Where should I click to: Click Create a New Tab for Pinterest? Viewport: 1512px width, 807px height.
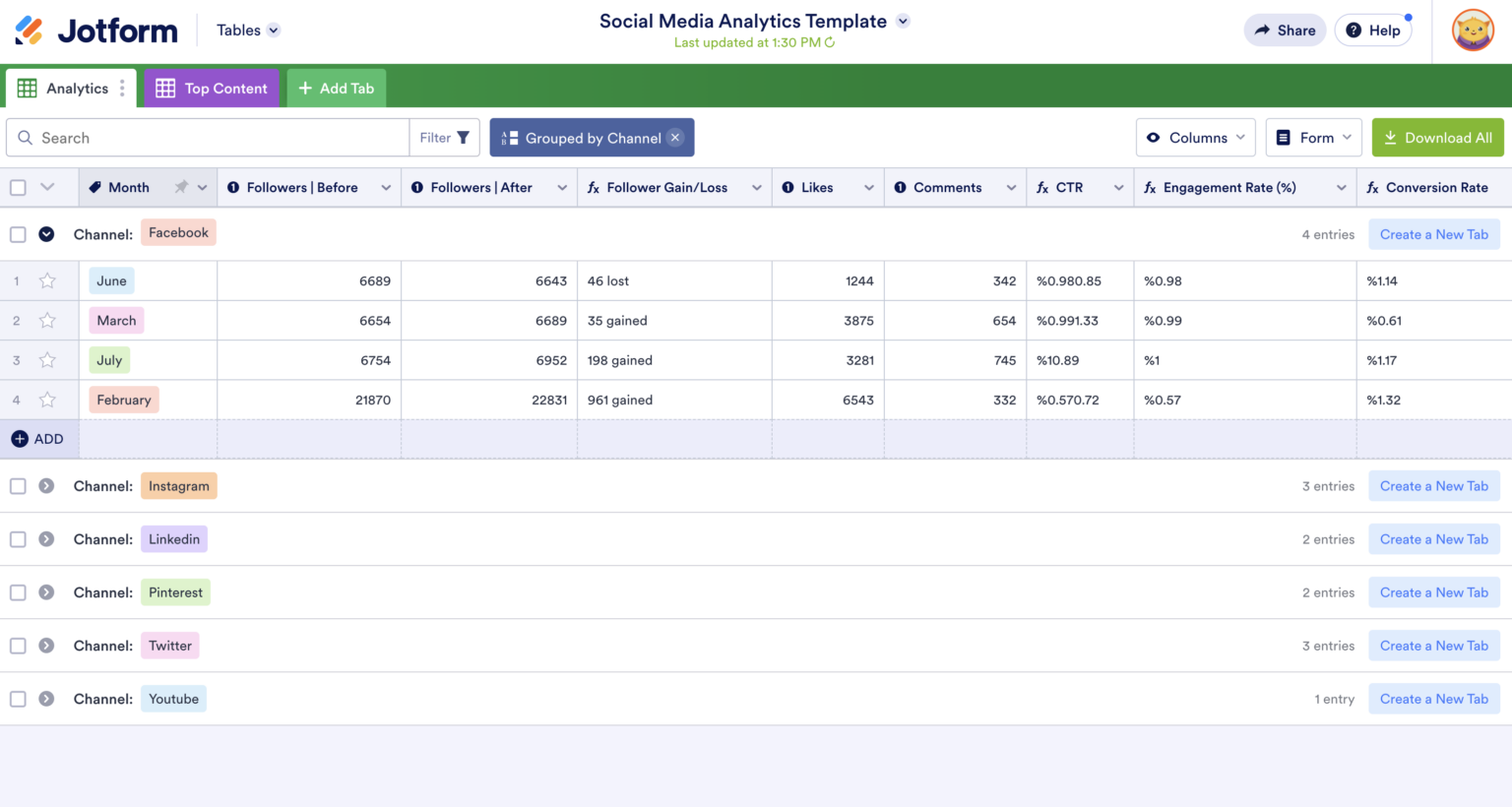[x=1434, y=591]
